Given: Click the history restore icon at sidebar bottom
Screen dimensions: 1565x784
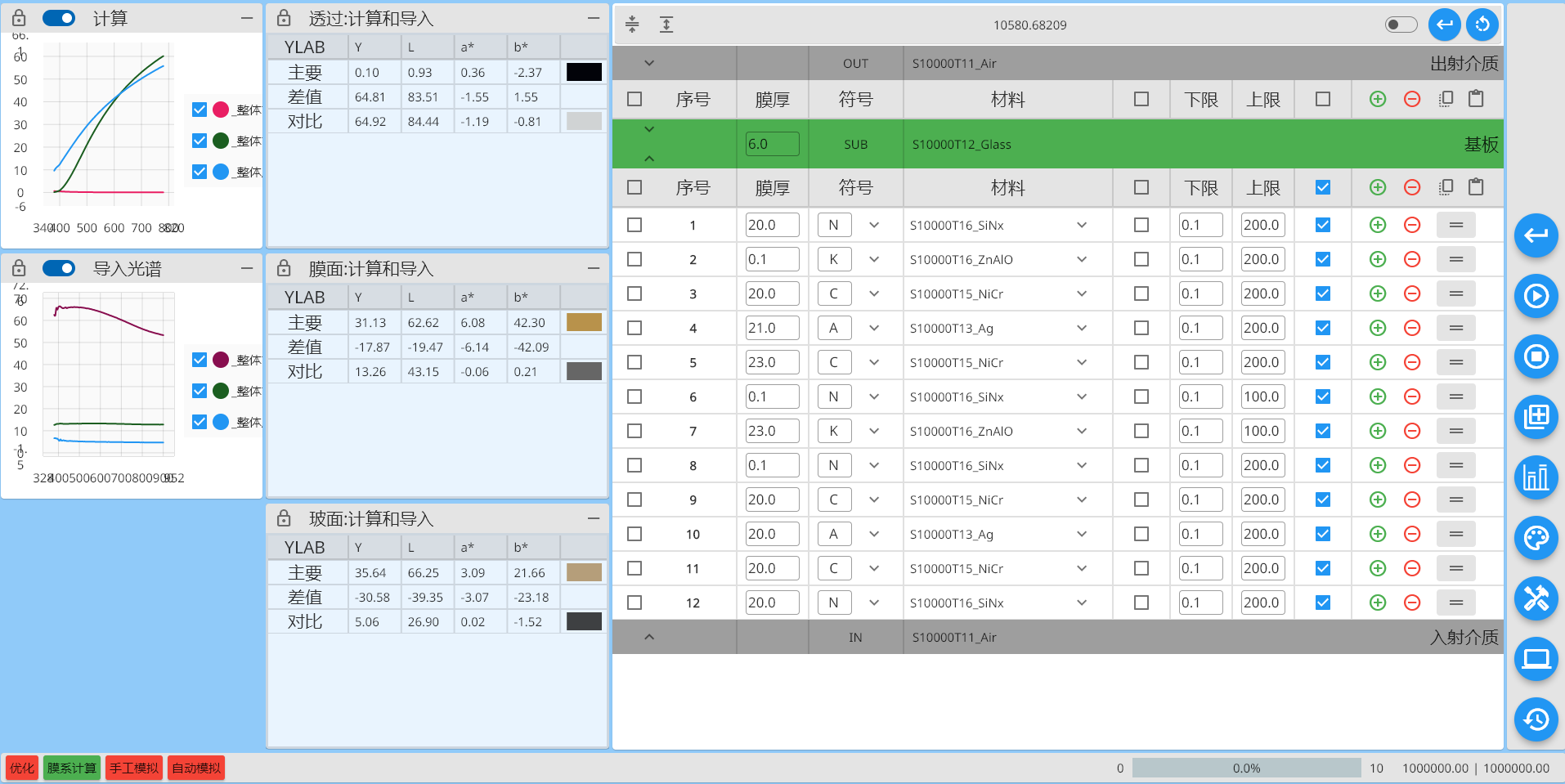Looking at the screenshot, I should pos(1536,719).
